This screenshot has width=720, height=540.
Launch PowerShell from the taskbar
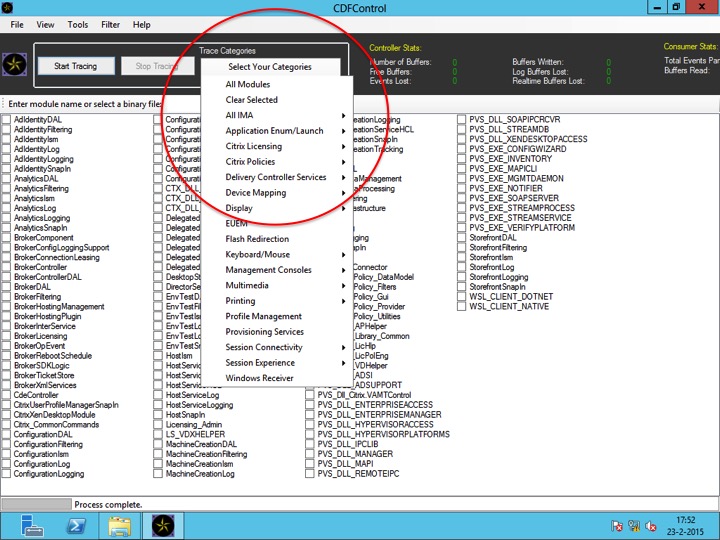[76, 525]
